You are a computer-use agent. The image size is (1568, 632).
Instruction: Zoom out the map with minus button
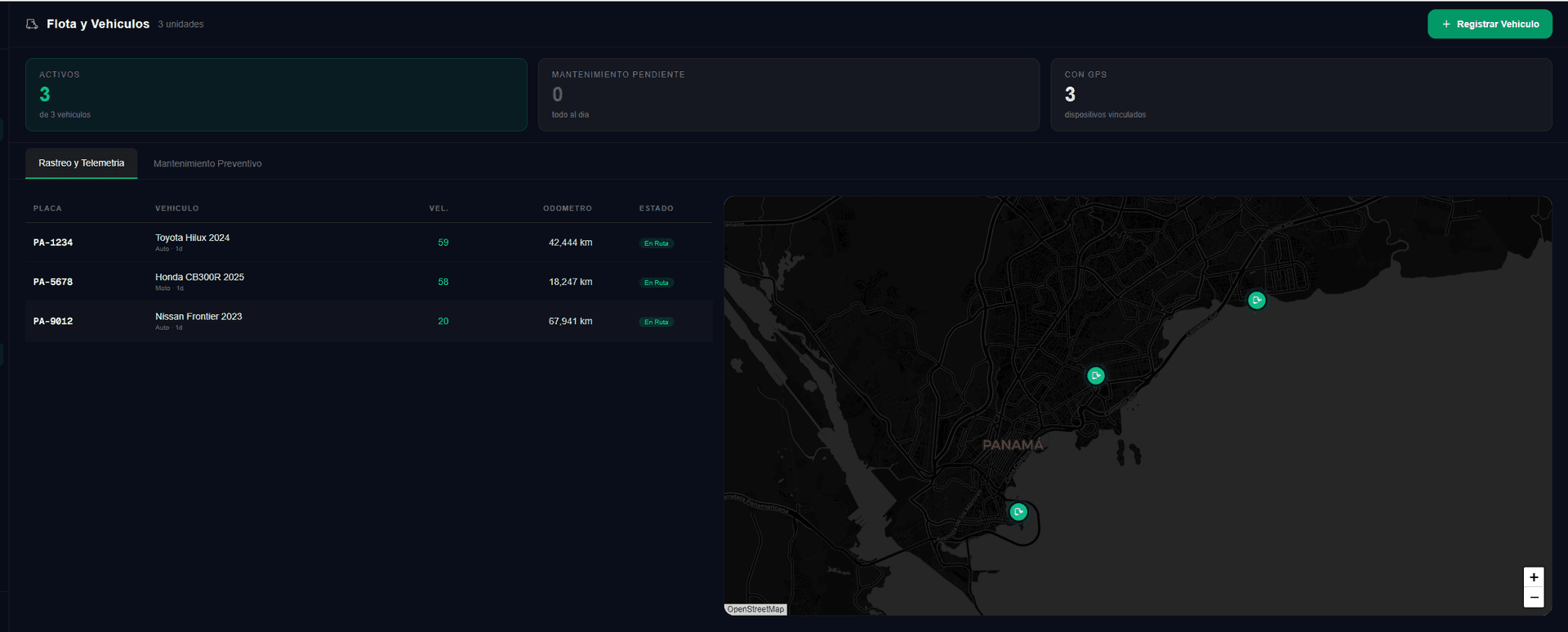(x=1534, y=598)
